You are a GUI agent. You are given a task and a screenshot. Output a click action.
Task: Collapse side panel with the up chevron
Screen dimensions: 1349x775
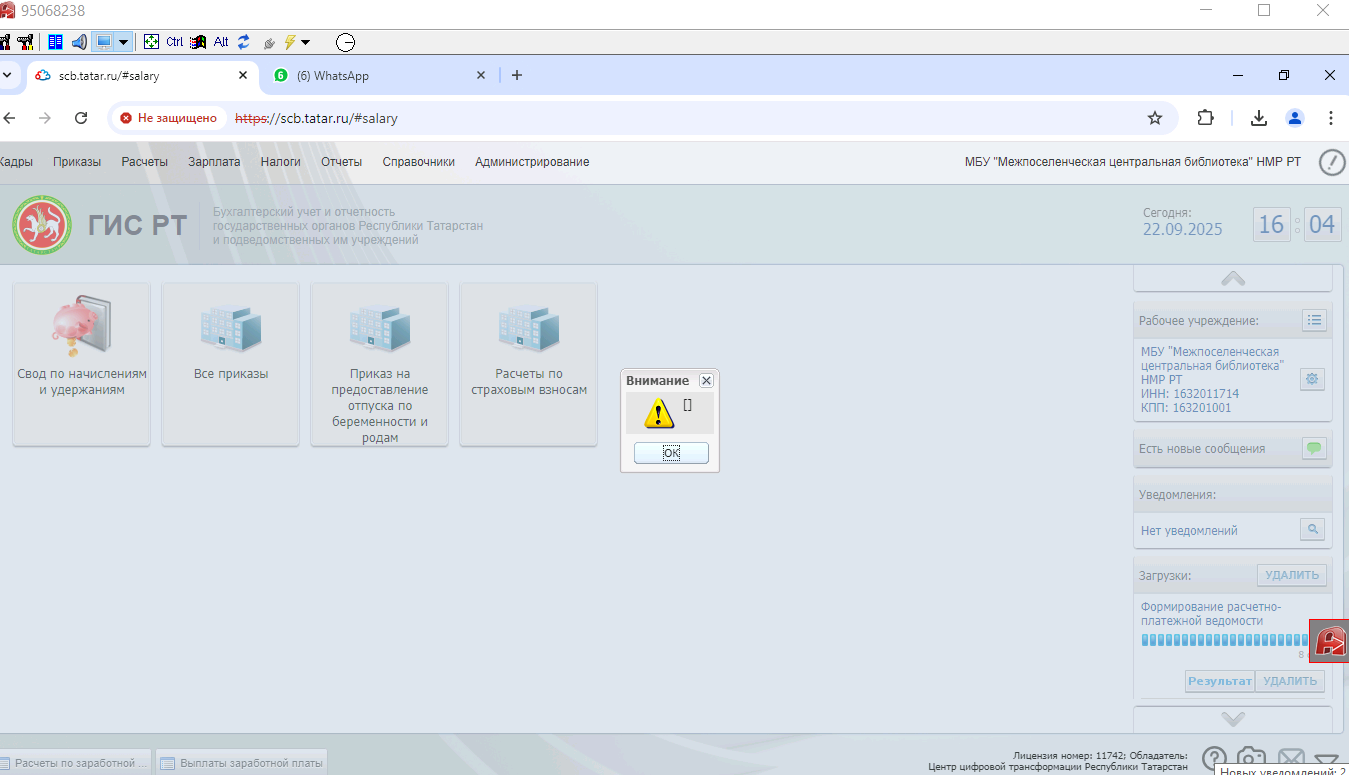(1233, 278)
